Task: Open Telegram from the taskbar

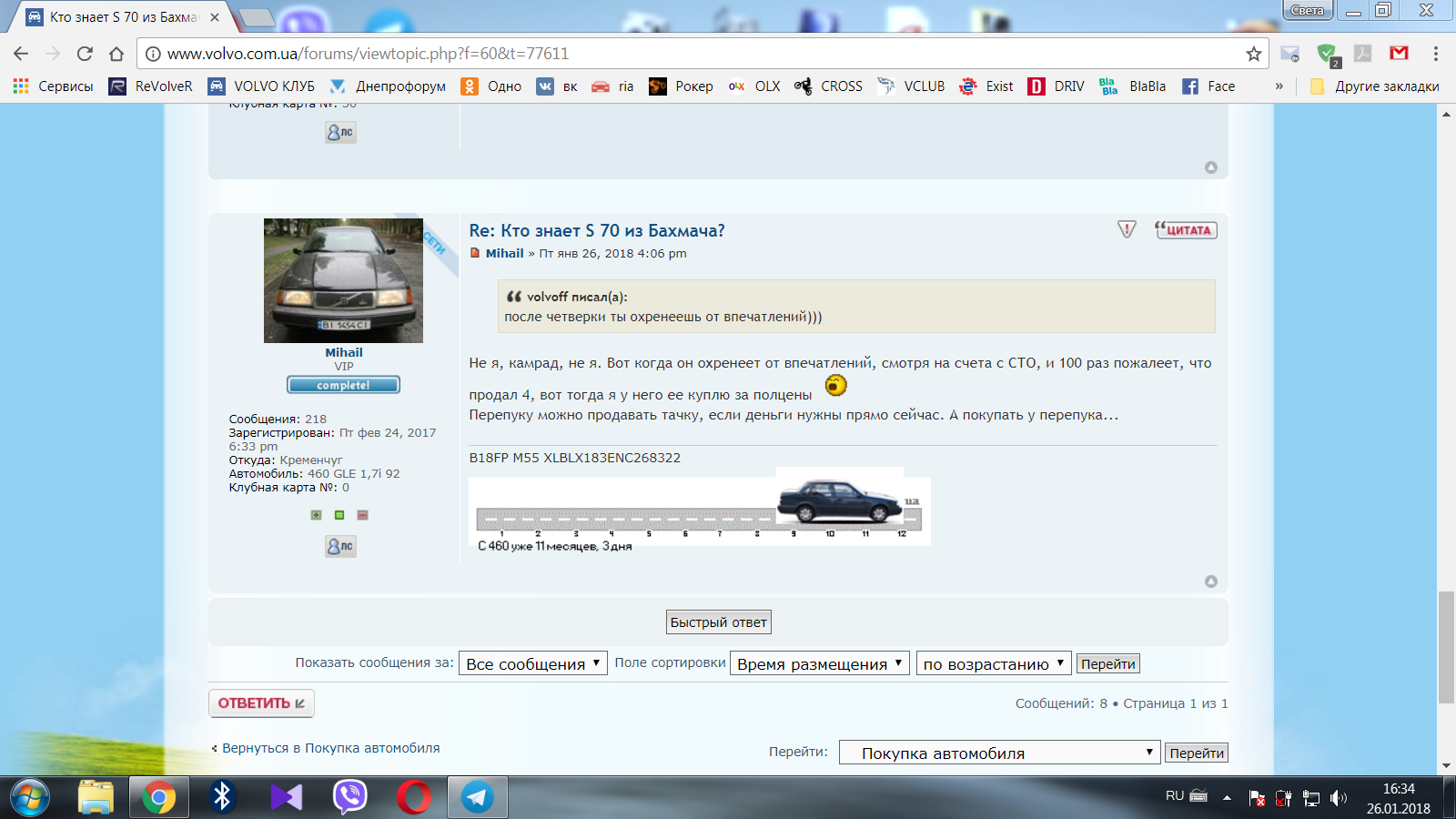Action: coord(477,797)
